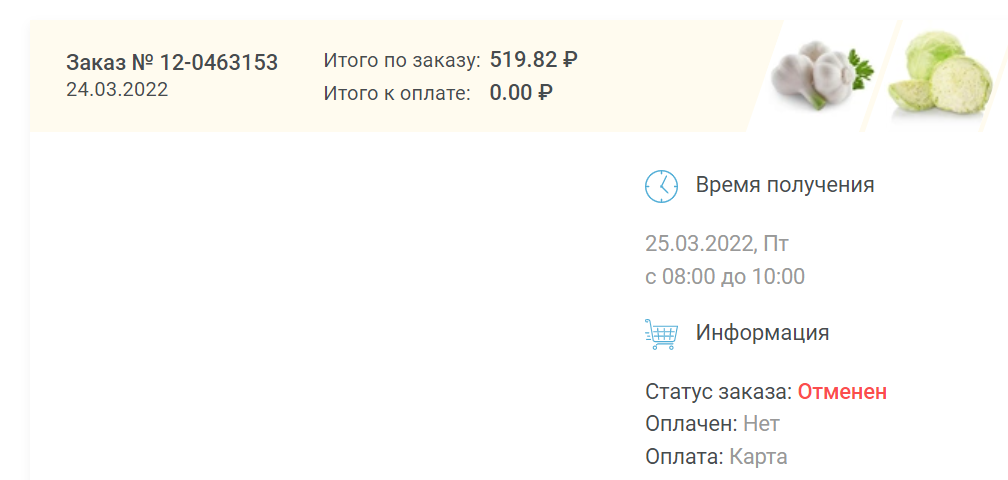1008x480 pixels.
Task: Click the order total 519.82 ₽
Action: (x=534, y=60)
